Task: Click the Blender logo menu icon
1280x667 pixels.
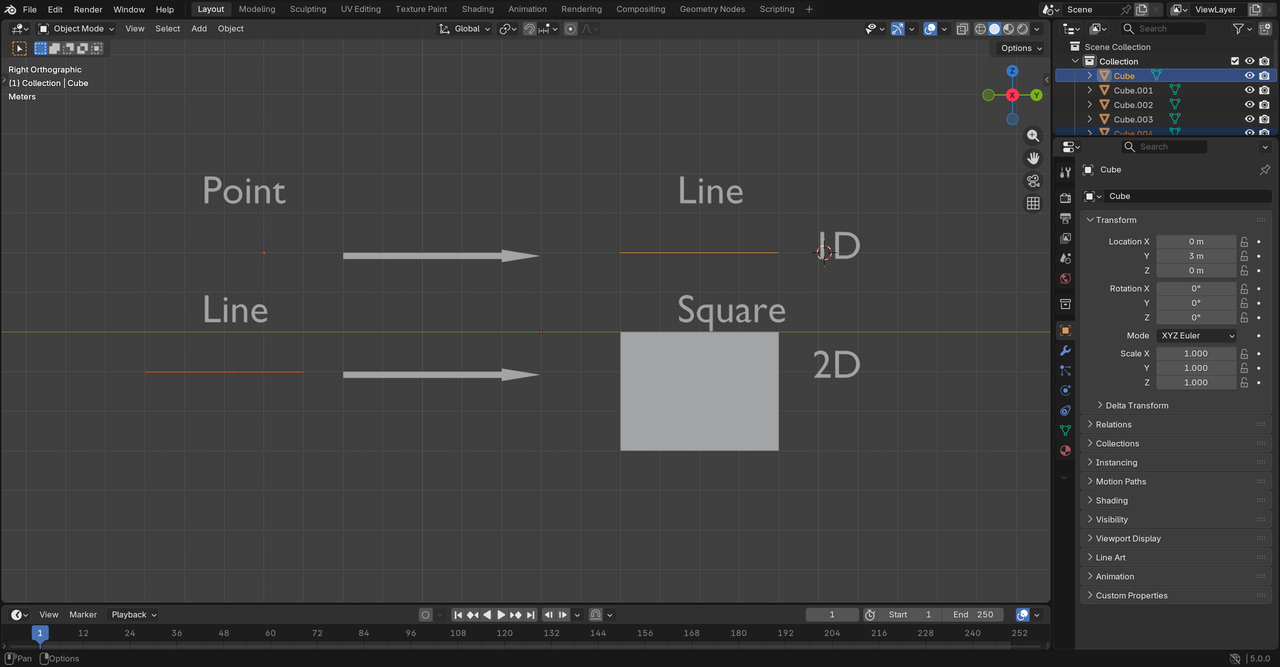Action: pos(10,9)
